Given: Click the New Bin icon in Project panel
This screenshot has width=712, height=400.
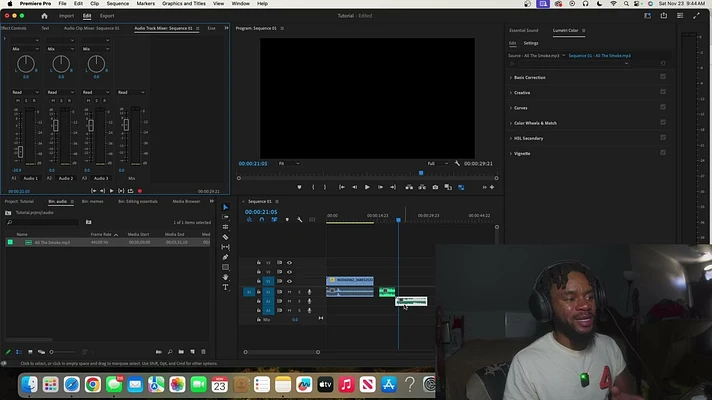Looking at the screenshot, I should 181,352.
